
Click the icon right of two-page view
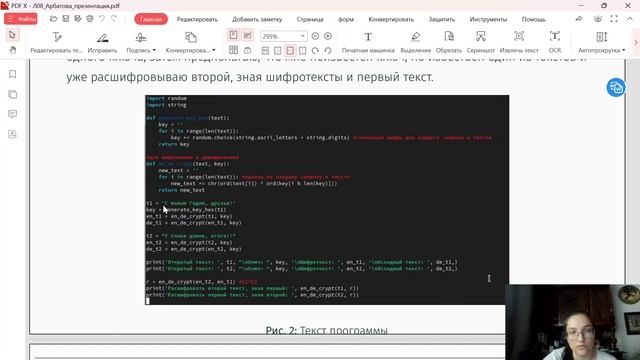(247, 51)
